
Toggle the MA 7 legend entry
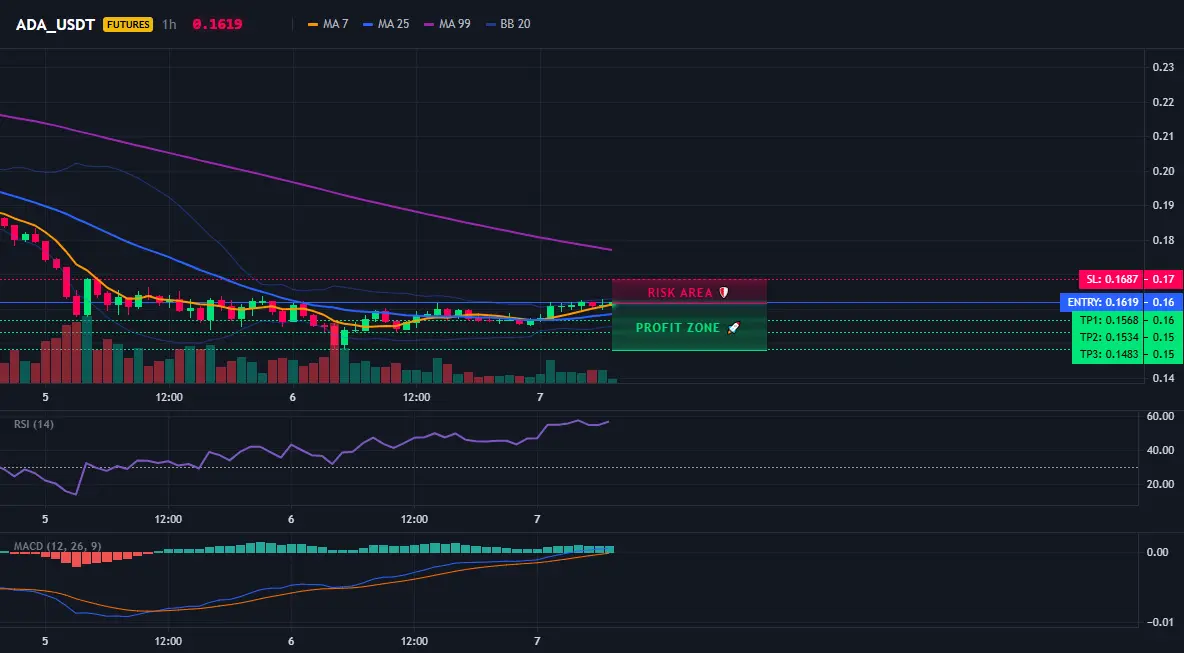coord(328,24)
